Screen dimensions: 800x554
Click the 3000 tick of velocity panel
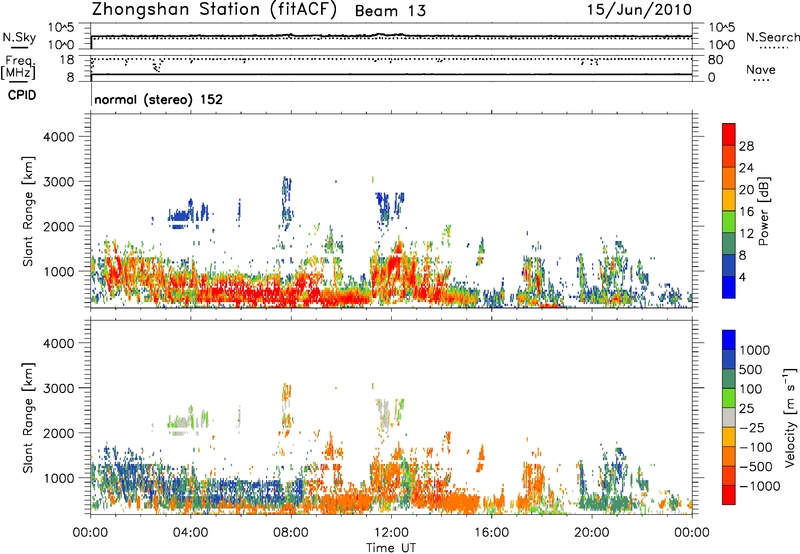point(59,388)
